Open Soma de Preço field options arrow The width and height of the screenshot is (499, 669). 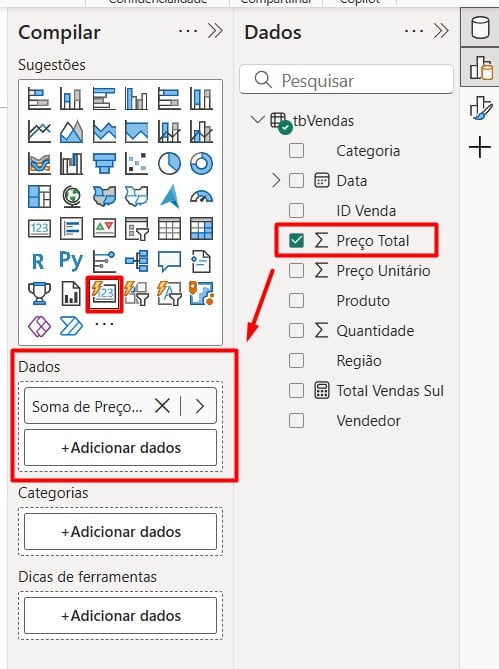coord(200,406)
